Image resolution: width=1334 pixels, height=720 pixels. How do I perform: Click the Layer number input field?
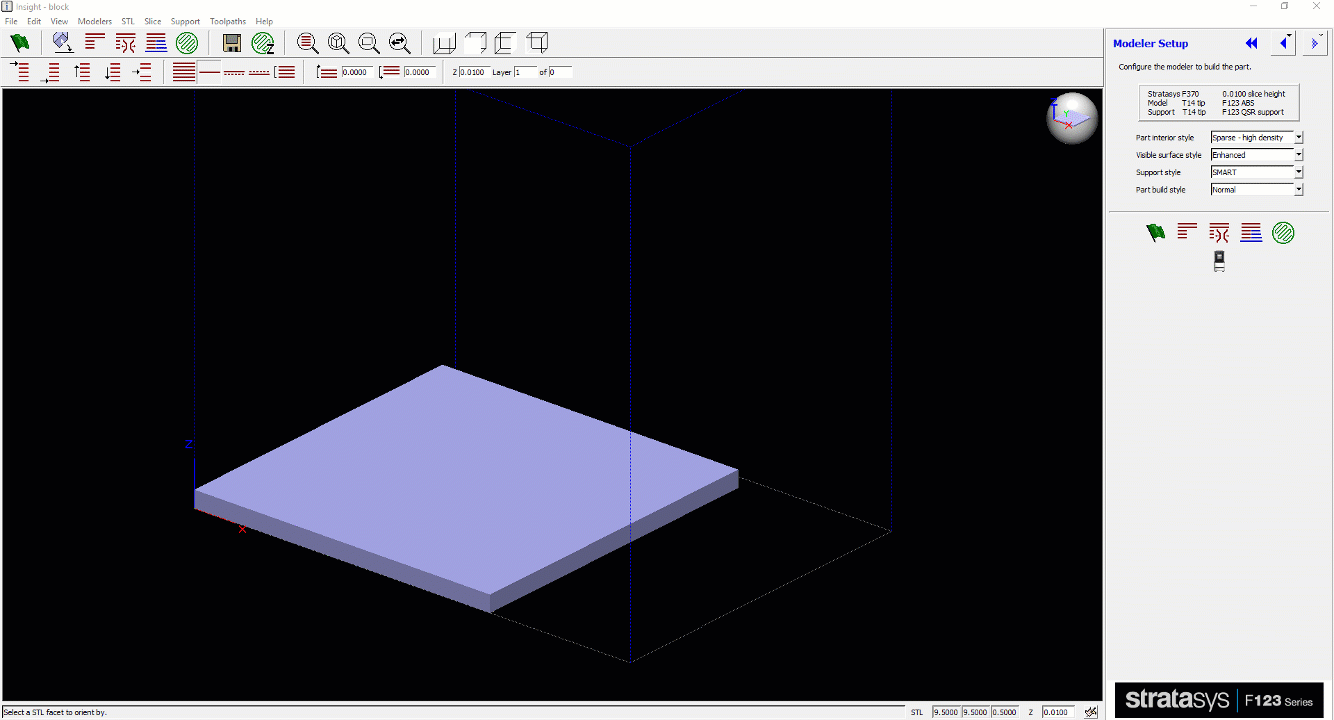click(x=525, y=71)
